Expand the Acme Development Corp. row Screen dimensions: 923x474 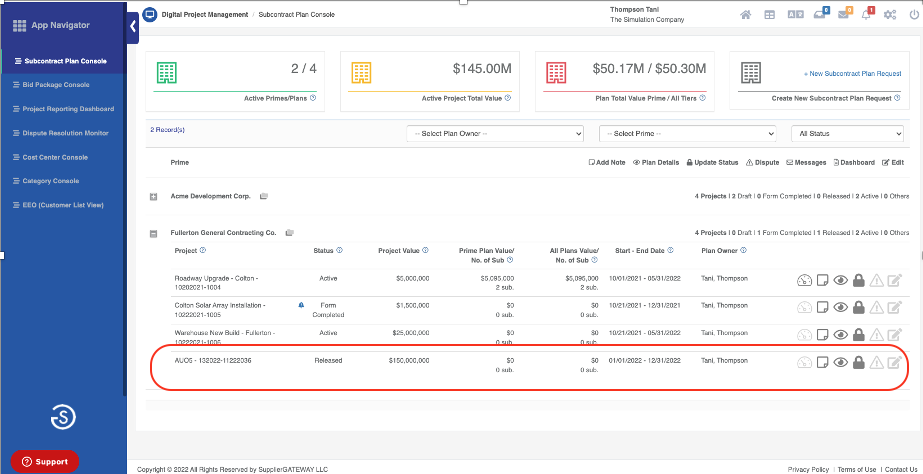154,197
